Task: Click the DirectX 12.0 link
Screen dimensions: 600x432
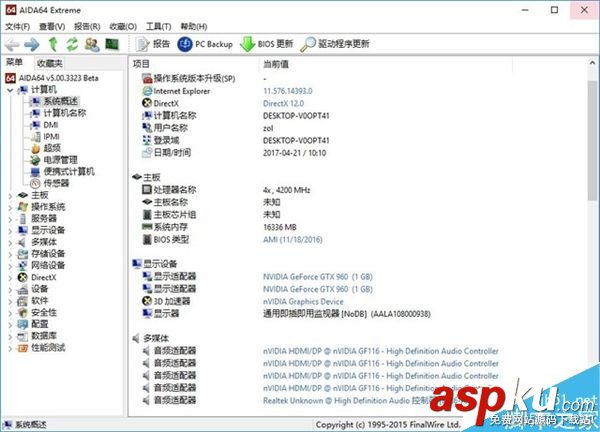Action: click(284, 103)
